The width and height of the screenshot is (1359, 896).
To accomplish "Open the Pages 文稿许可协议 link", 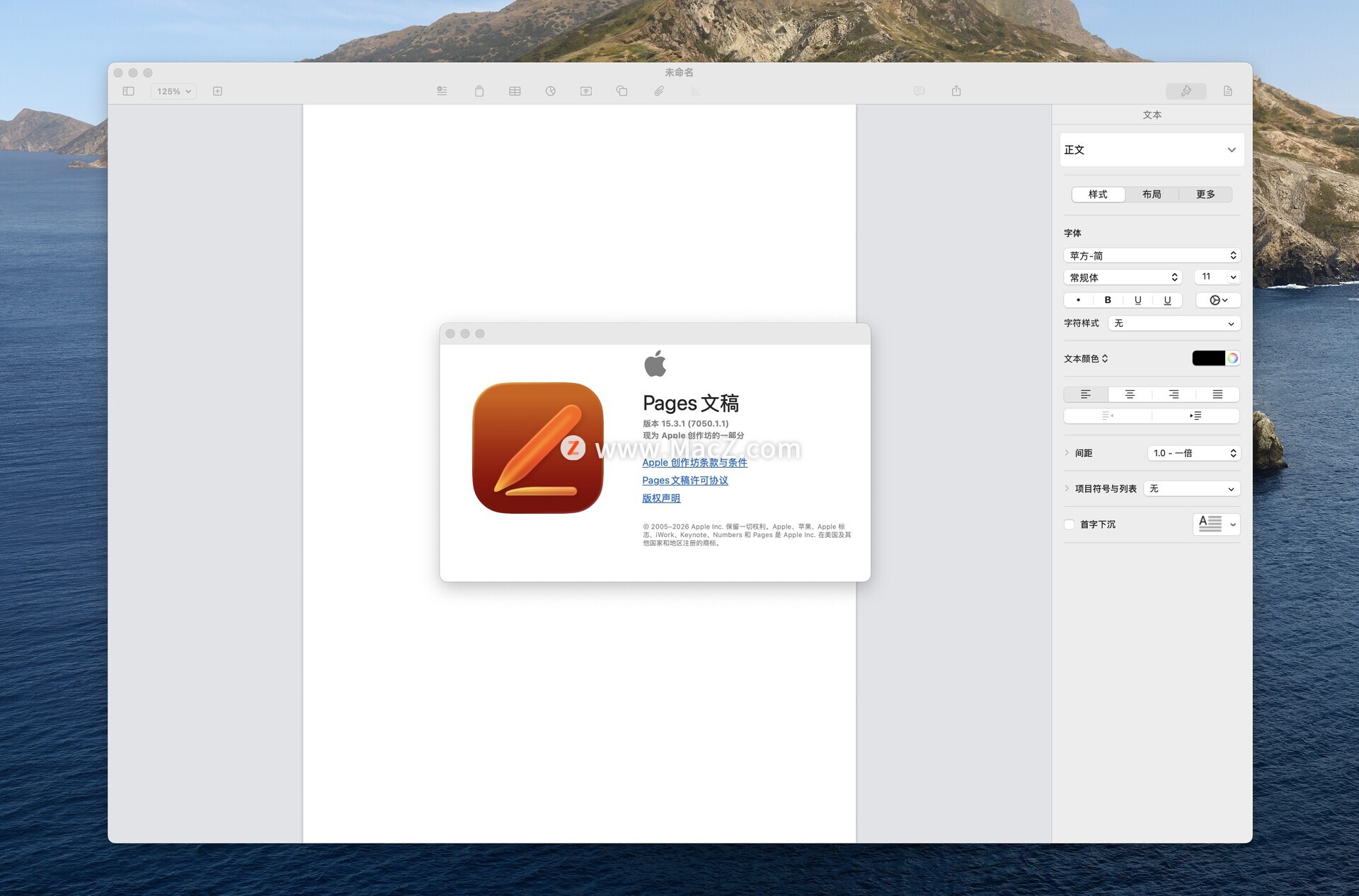I will click(685, 481).
